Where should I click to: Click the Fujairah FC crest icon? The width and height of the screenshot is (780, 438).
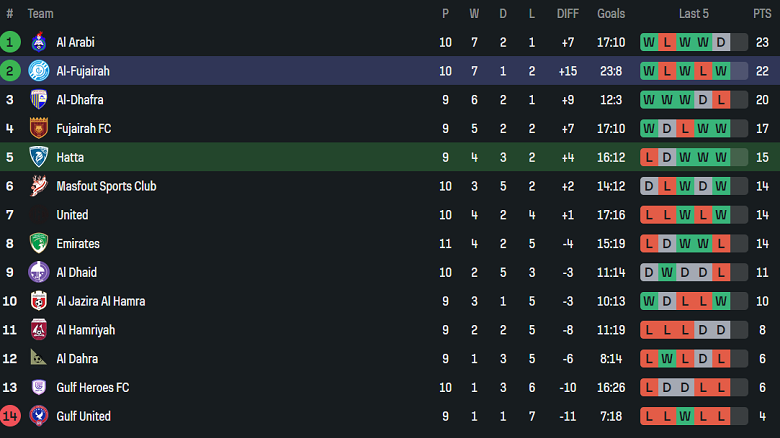[39, 129]
